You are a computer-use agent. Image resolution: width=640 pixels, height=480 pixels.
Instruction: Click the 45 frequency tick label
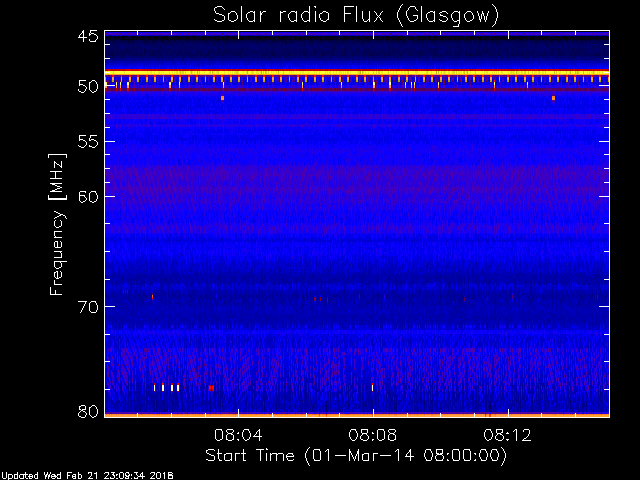click(88, 36)
